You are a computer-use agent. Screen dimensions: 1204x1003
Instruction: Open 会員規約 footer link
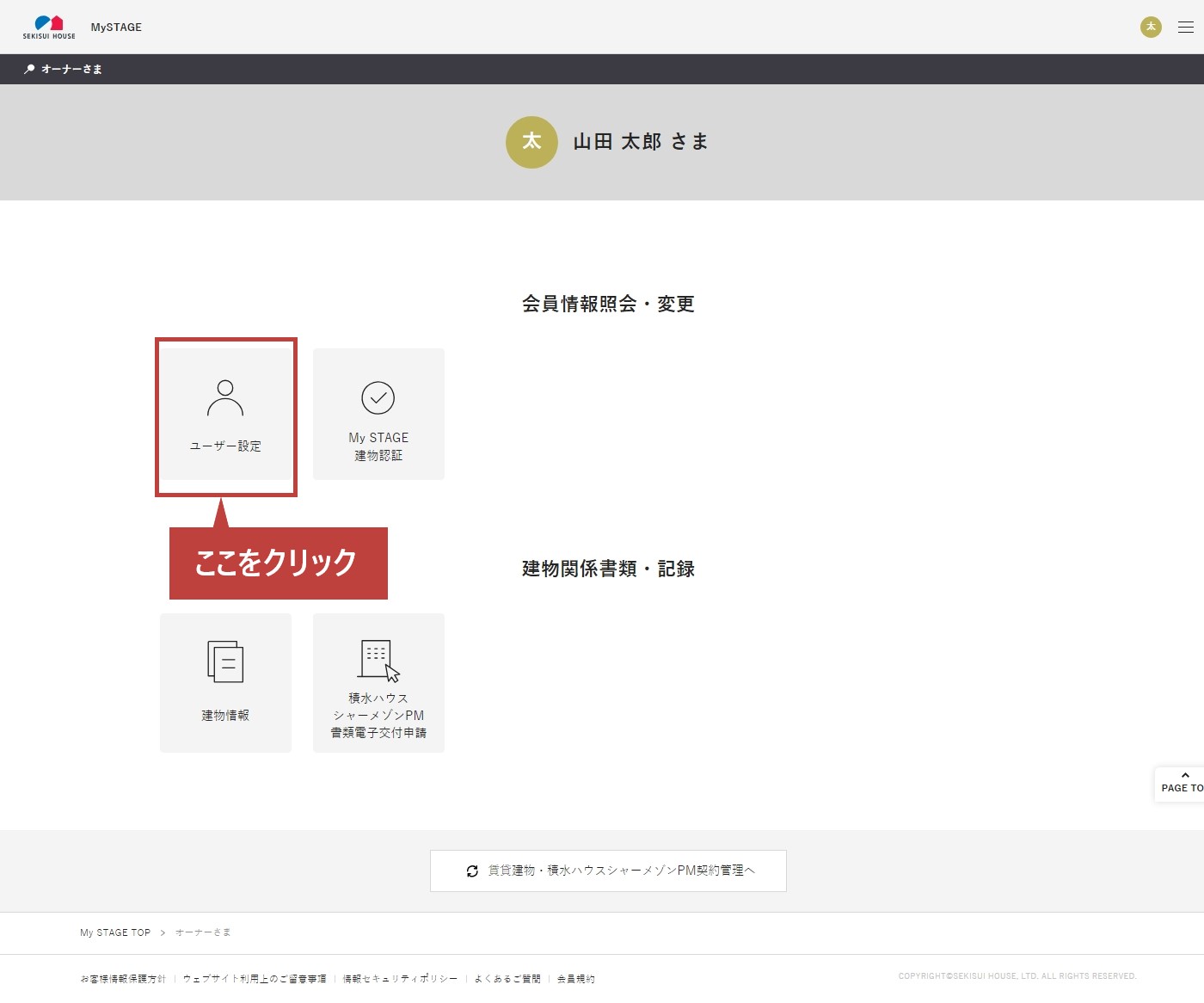pos(576,979)
